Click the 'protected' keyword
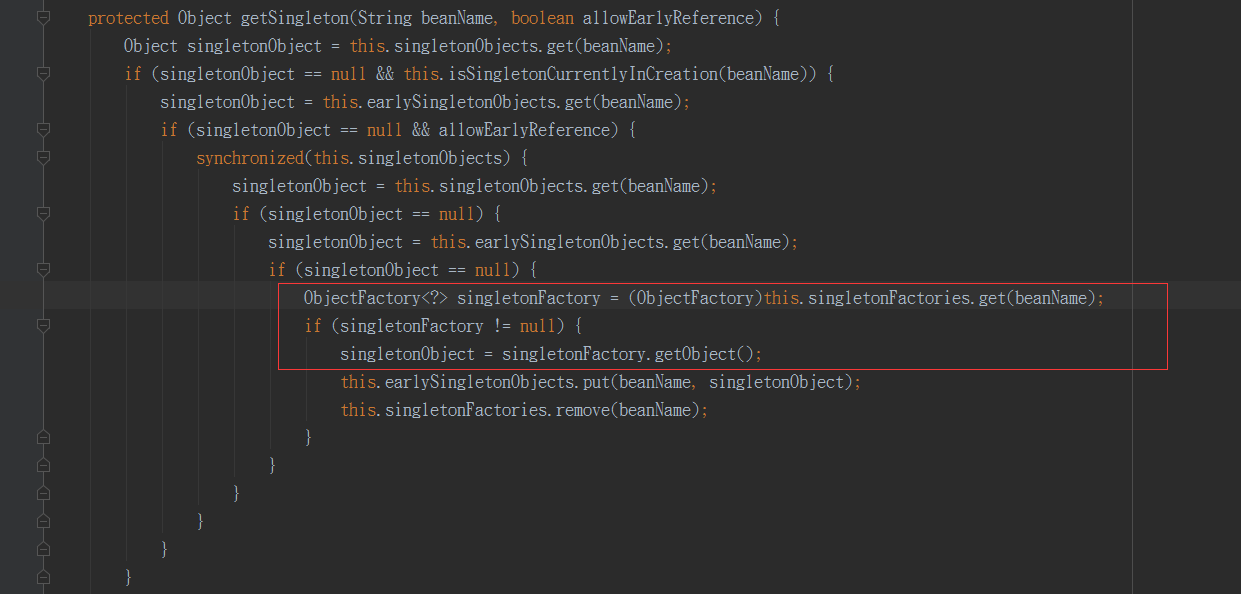This screenshot has height=594, width=1241. pos(128,18)
